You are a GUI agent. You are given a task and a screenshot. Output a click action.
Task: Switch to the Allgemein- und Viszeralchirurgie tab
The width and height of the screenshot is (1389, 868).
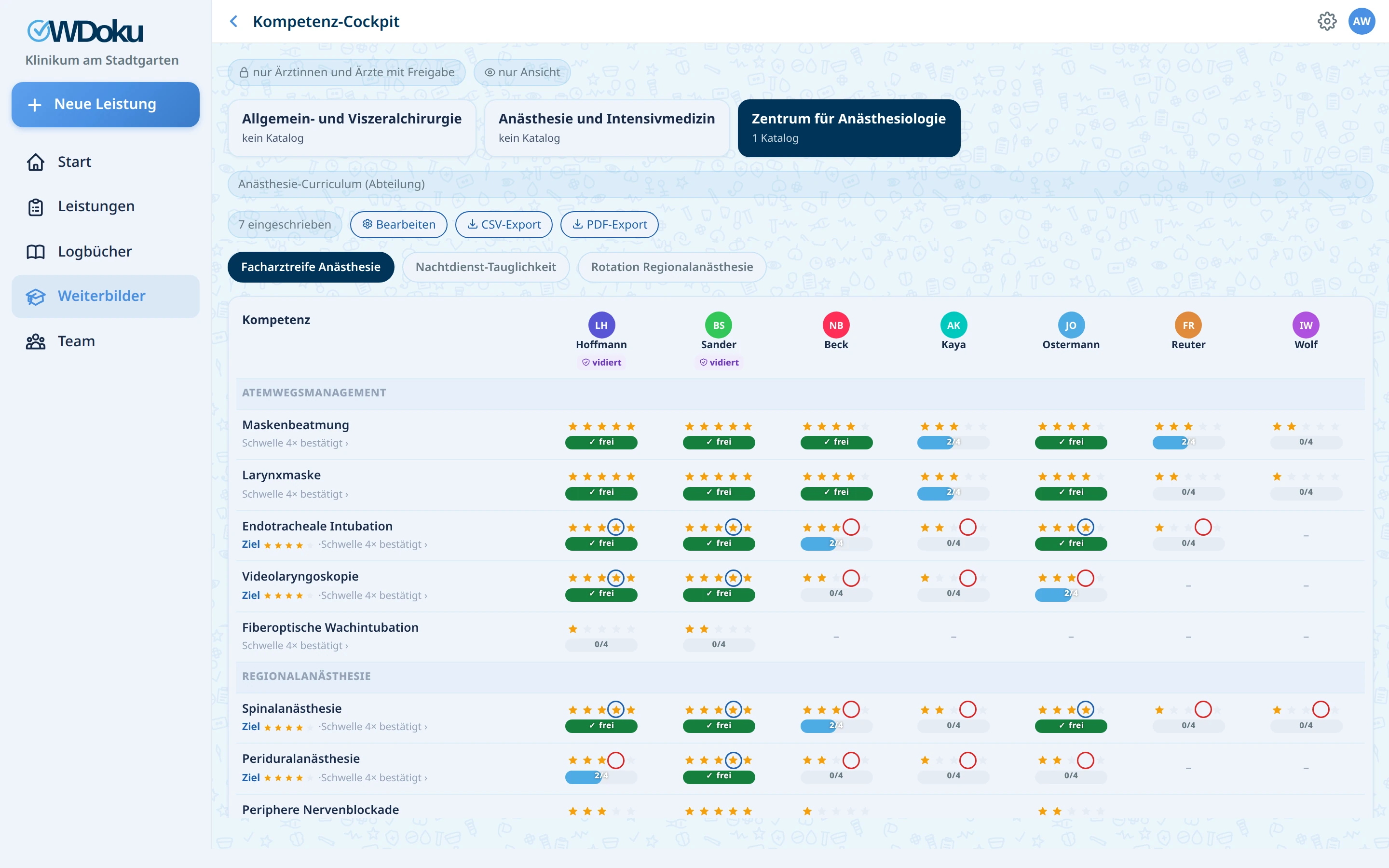(352, 127)
